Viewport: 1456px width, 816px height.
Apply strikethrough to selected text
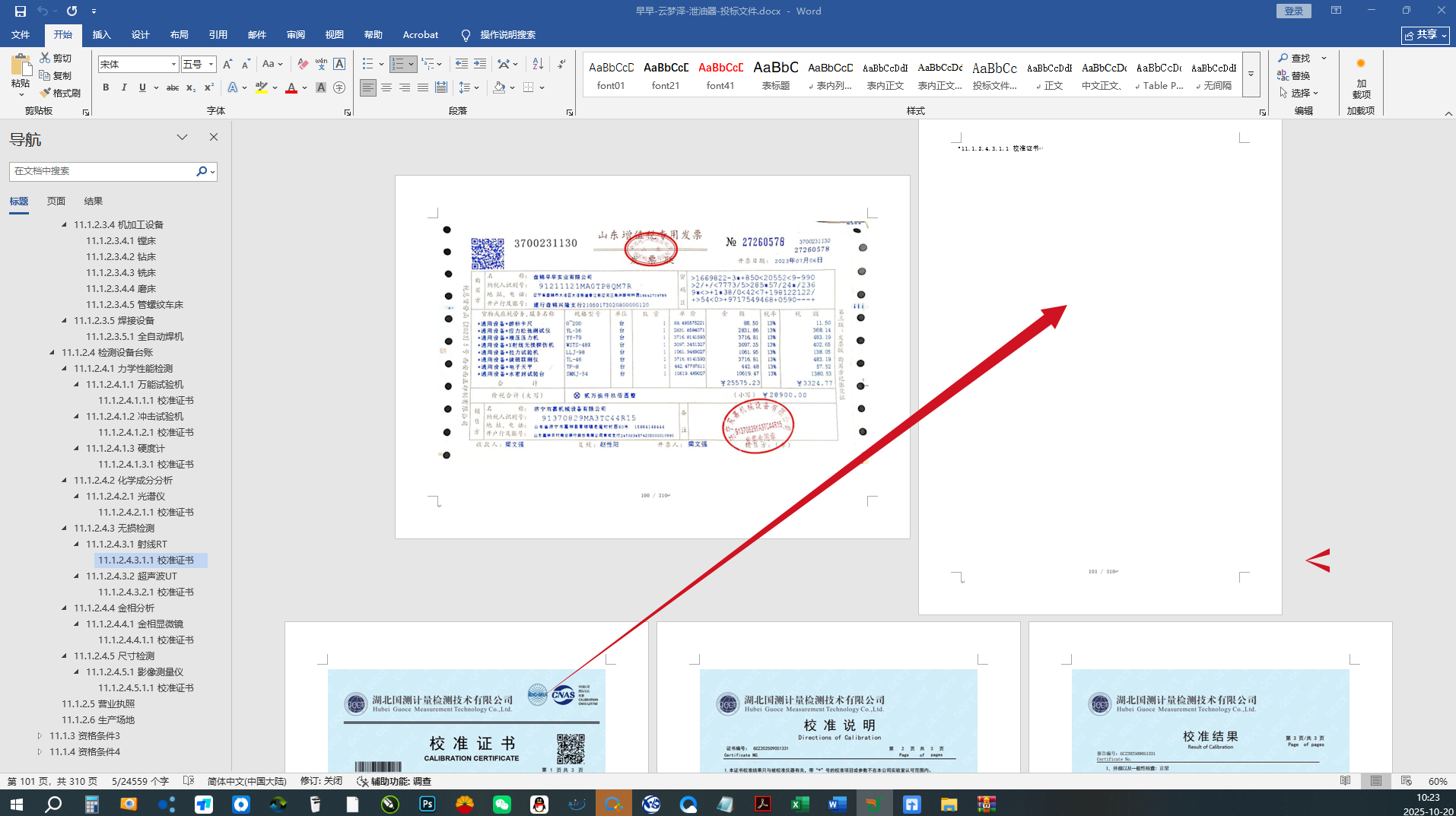point(173,87)
